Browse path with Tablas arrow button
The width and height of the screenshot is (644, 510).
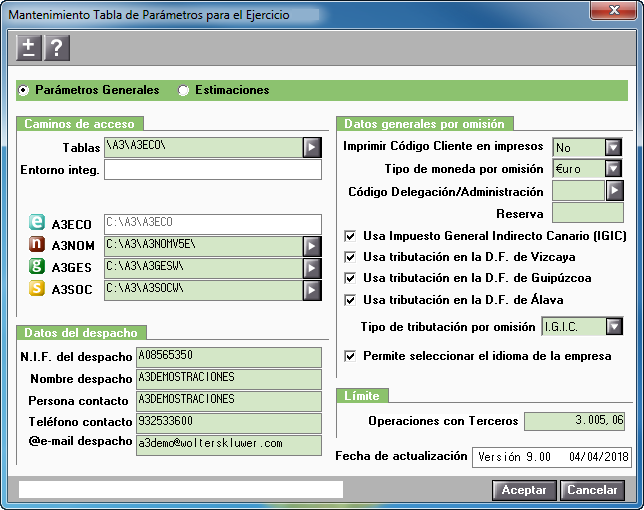tap(312, 147)
